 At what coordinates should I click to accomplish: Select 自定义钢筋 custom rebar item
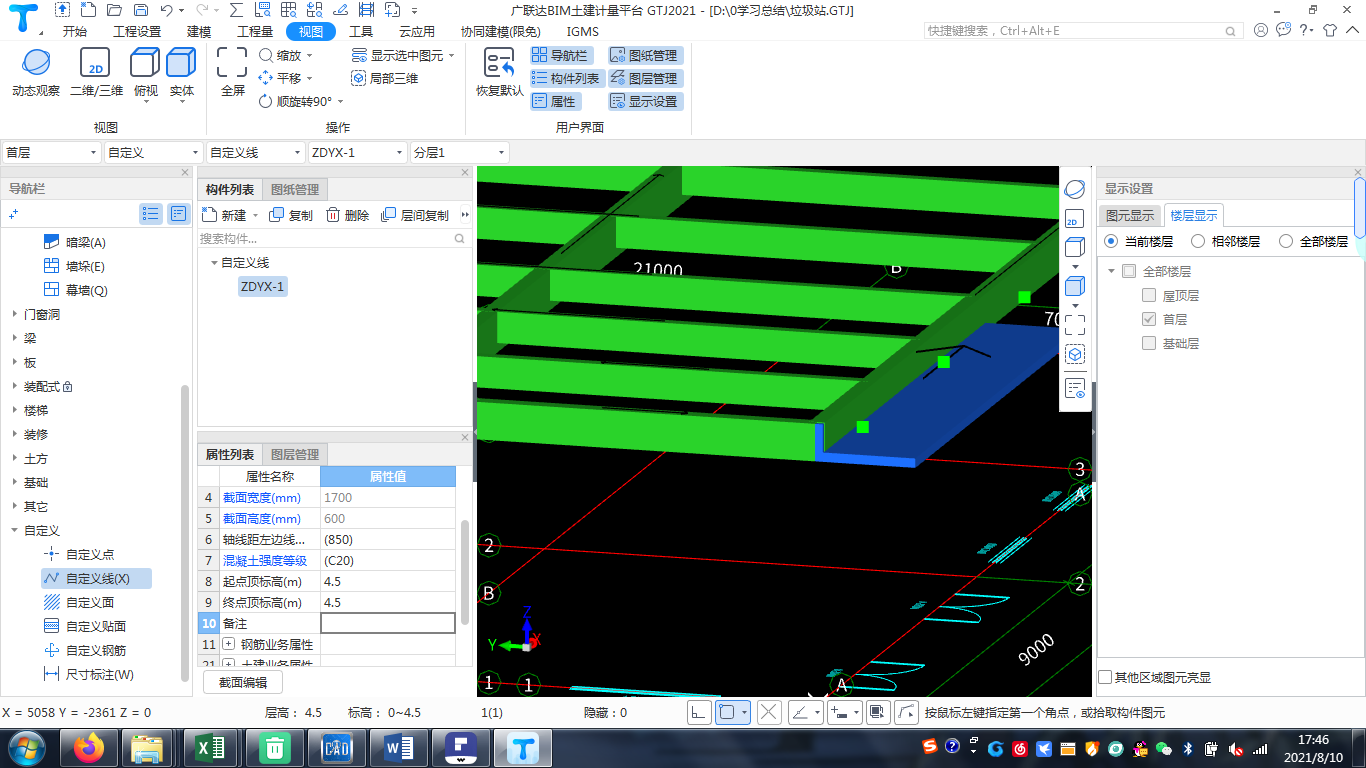[85, 650]
